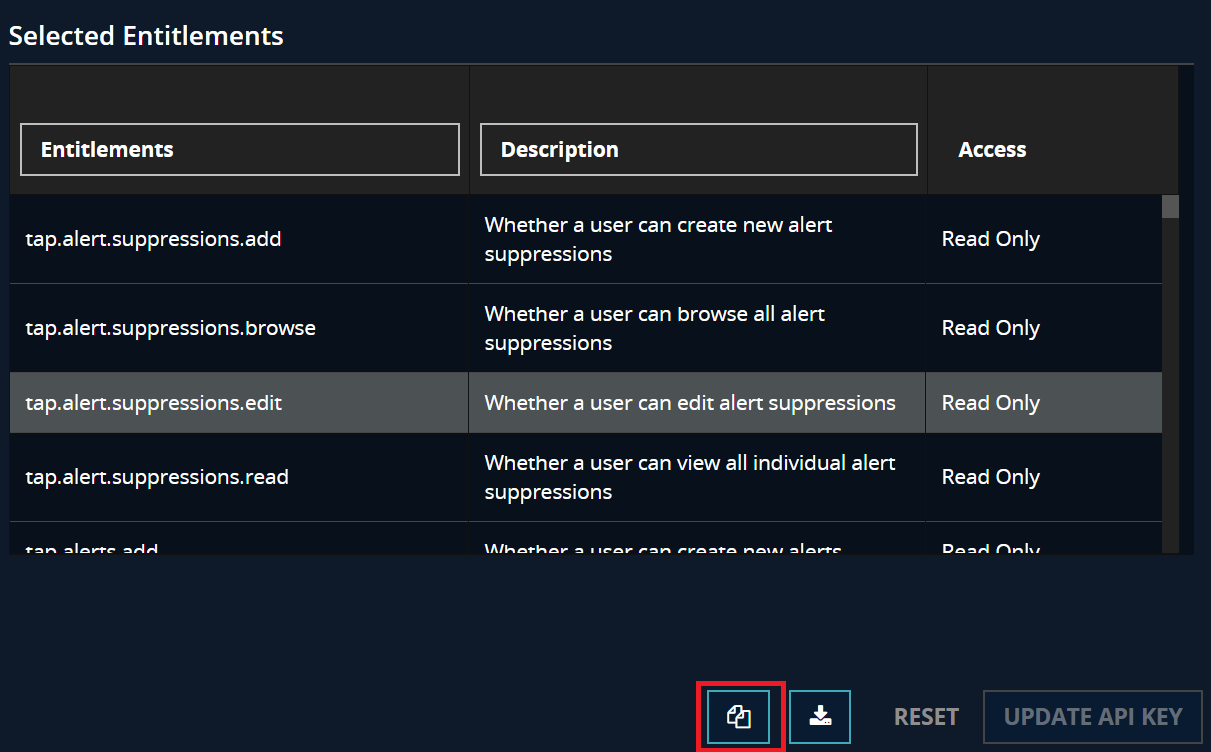Image resolution: width=1211 pixels, height=752 pixels.
Task: Select the tap.alert.suppressions.edit entitlement name
Action: pyautogui.click(x=153, y=403)
